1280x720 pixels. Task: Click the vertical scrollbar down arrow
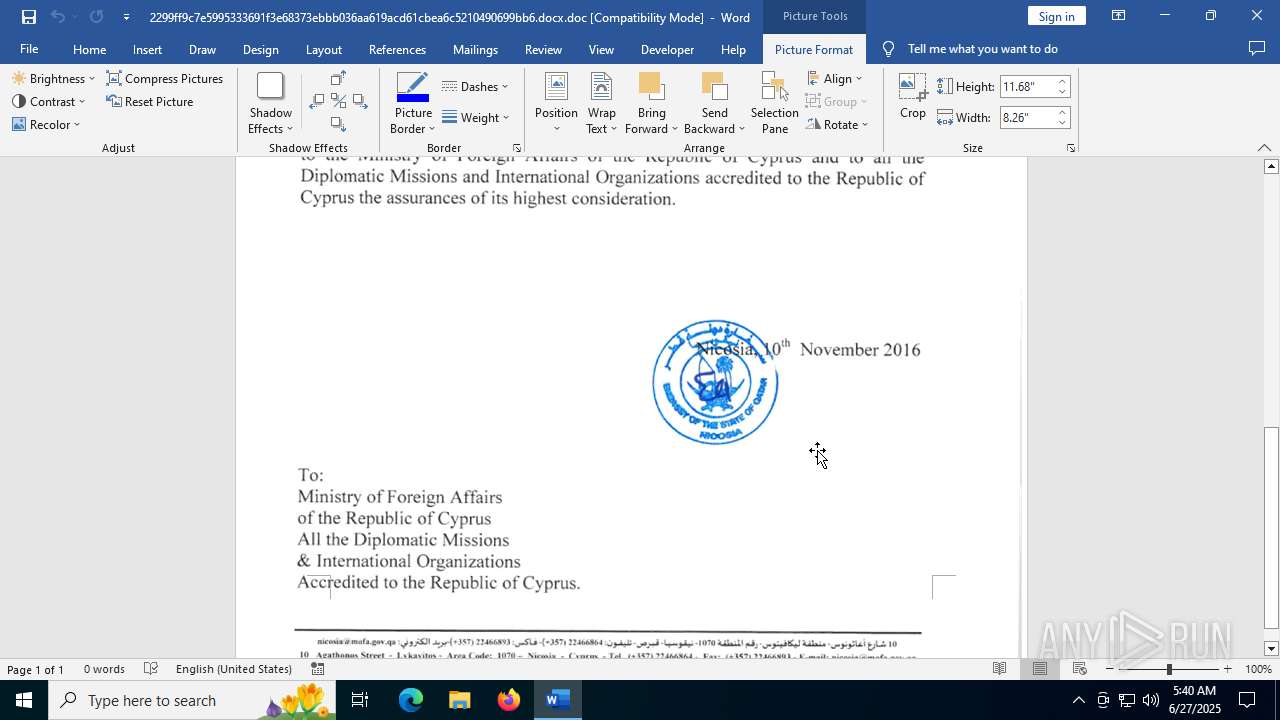[x=1271, y=648]
